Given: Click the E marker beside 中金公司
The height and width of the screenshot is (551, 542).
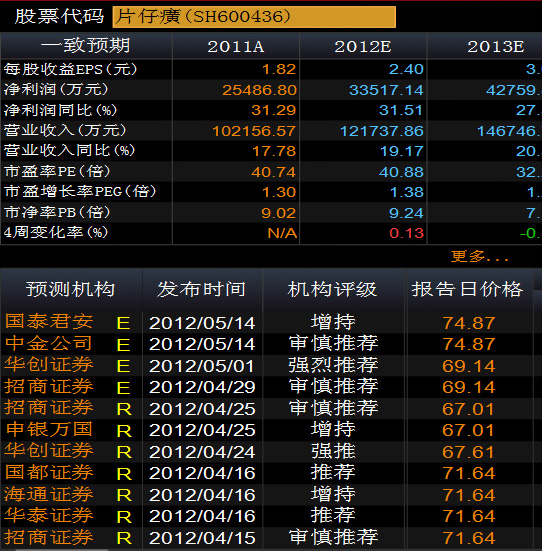Looking at the screenshot, I should (x=123, y=345).
